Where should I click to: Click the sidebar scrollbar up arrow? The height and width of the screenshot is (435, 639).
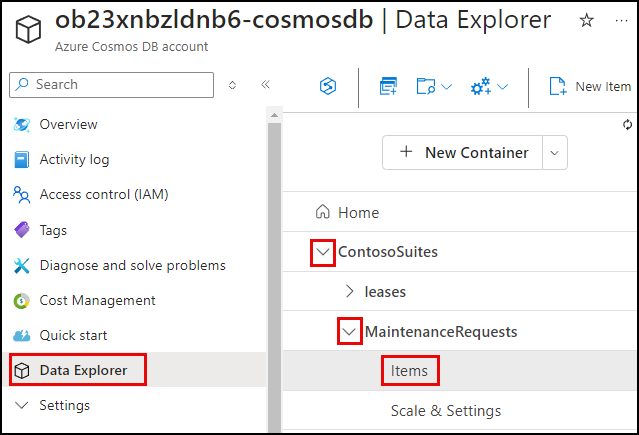pos(274,115)
